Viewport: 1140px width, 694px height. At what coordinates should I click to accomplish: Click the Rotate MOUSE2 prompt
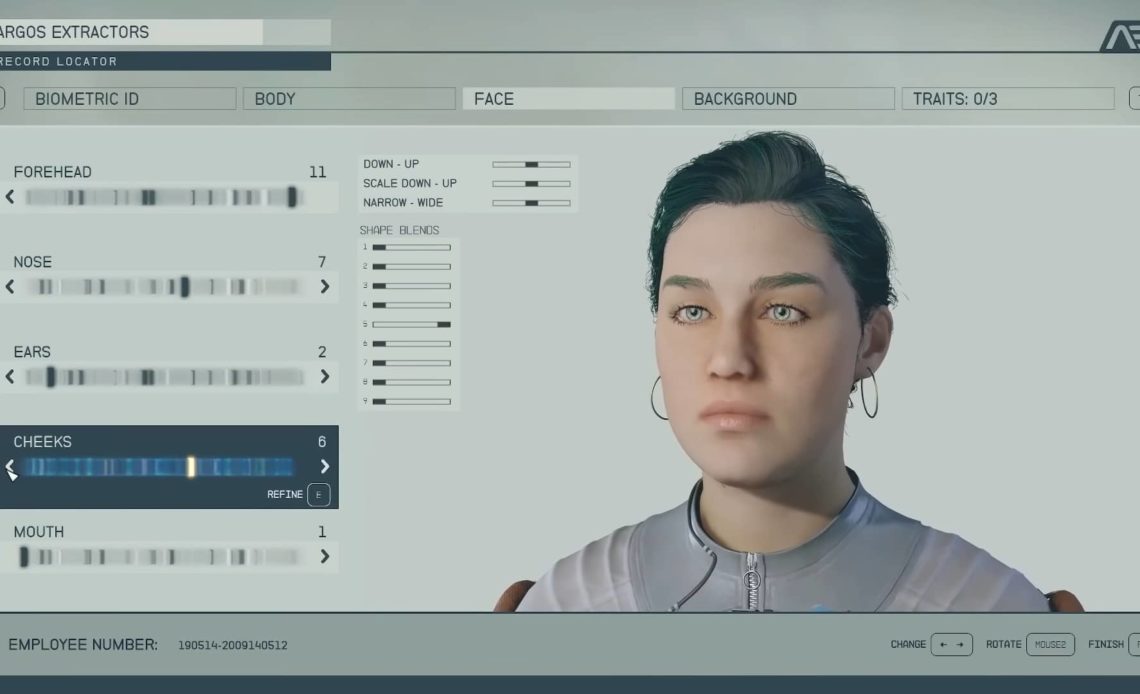(x=1049, y=645)
